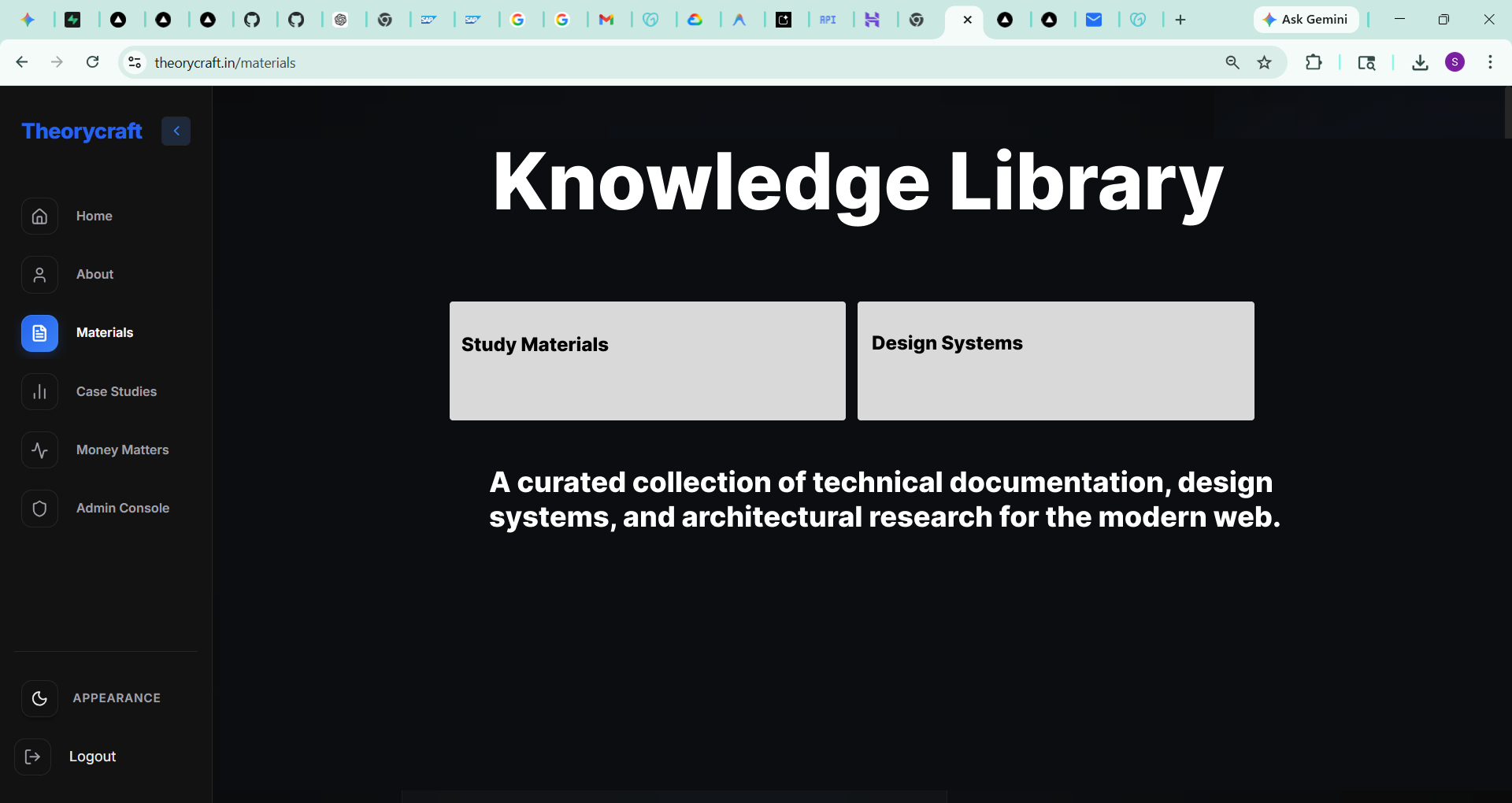Toggle dark mode with Appearance moon icon

coord(39,698)
